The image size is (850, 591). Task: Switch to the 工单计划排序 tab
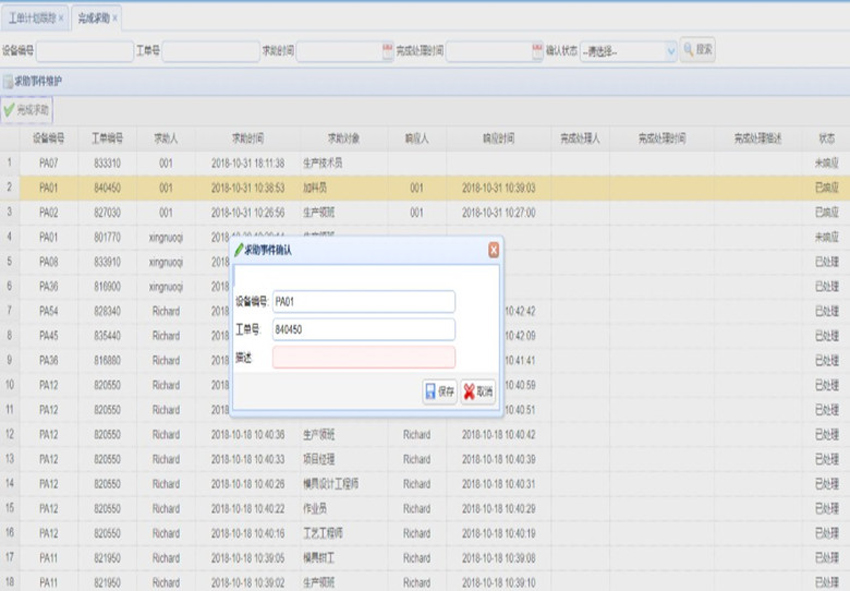(32, 19)
